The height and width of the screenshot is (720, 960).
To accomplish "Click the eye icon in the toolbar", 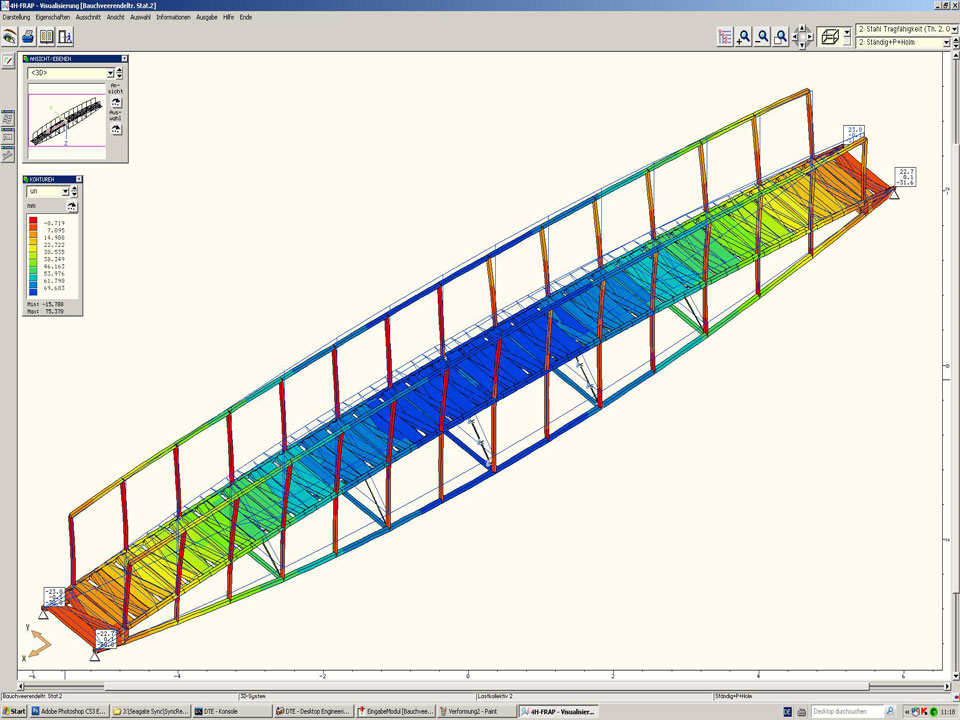I will point(9,37).
